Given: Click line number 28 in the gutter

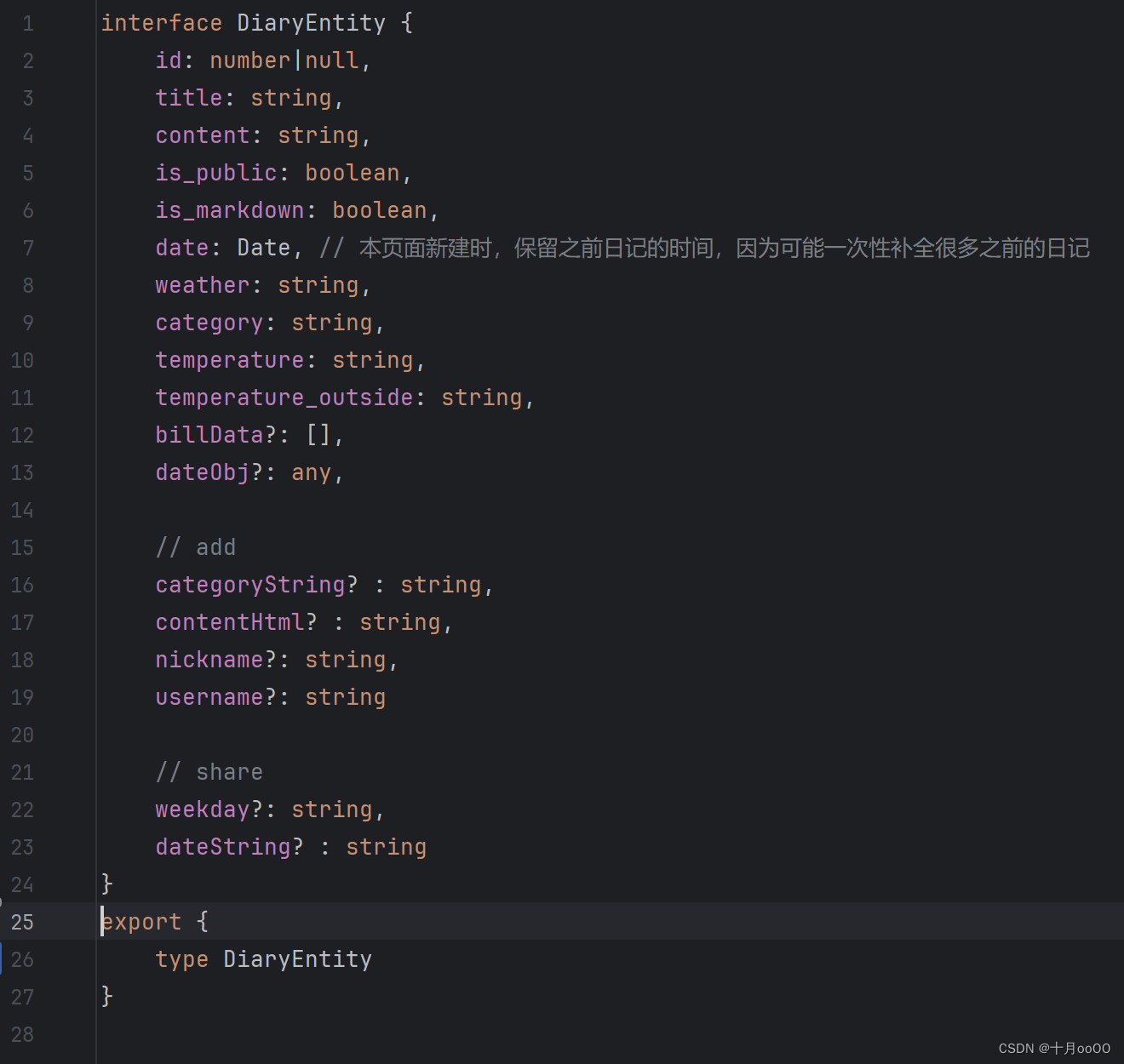Looking at the screenshot, I should point(22,1034).
